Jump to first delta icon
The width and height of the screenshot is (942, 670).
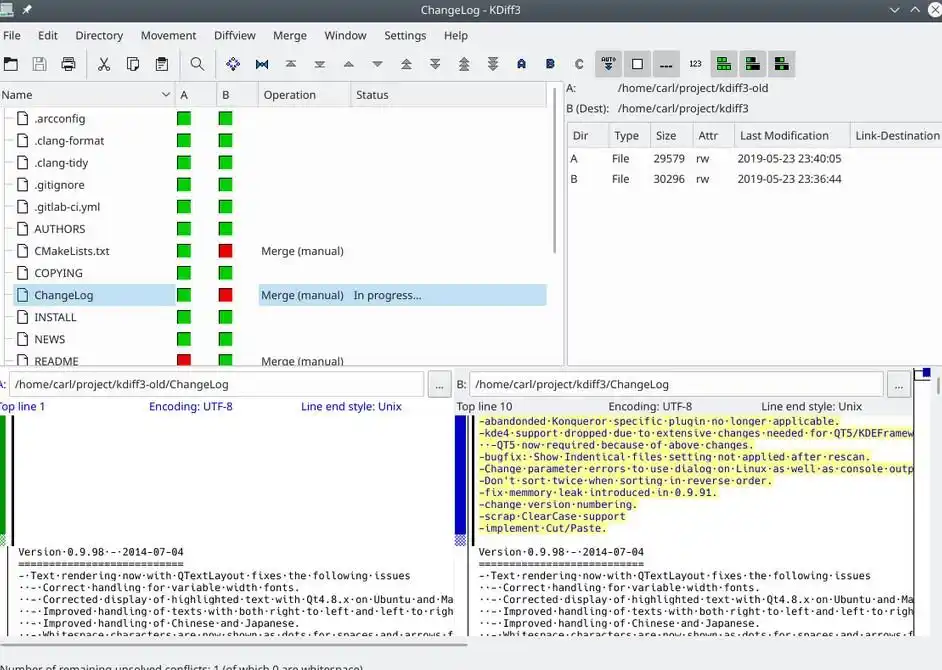point(291,64)
